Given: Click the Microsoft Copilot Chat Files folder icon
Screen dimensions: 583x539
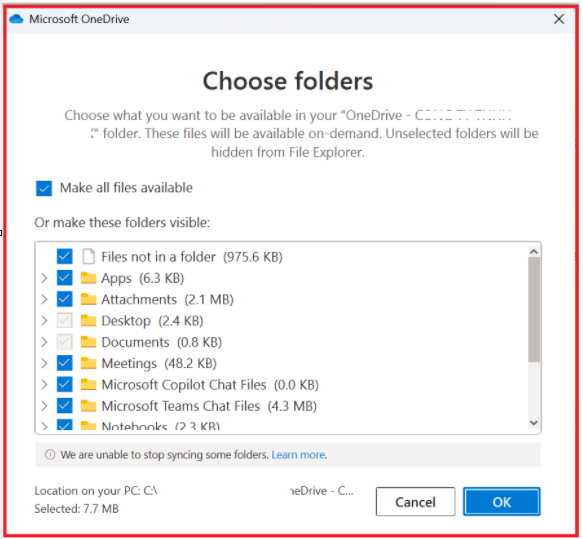Looking at the screenshot, I should pos(88,384).
